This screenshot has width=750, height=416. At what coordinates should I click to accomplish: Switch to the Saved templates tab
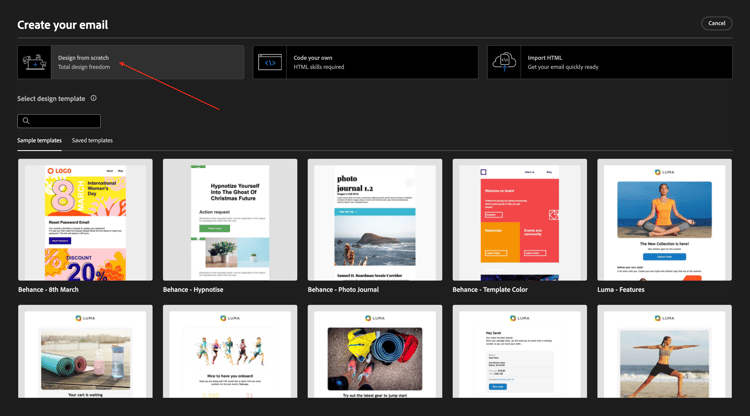coord(92,141)
